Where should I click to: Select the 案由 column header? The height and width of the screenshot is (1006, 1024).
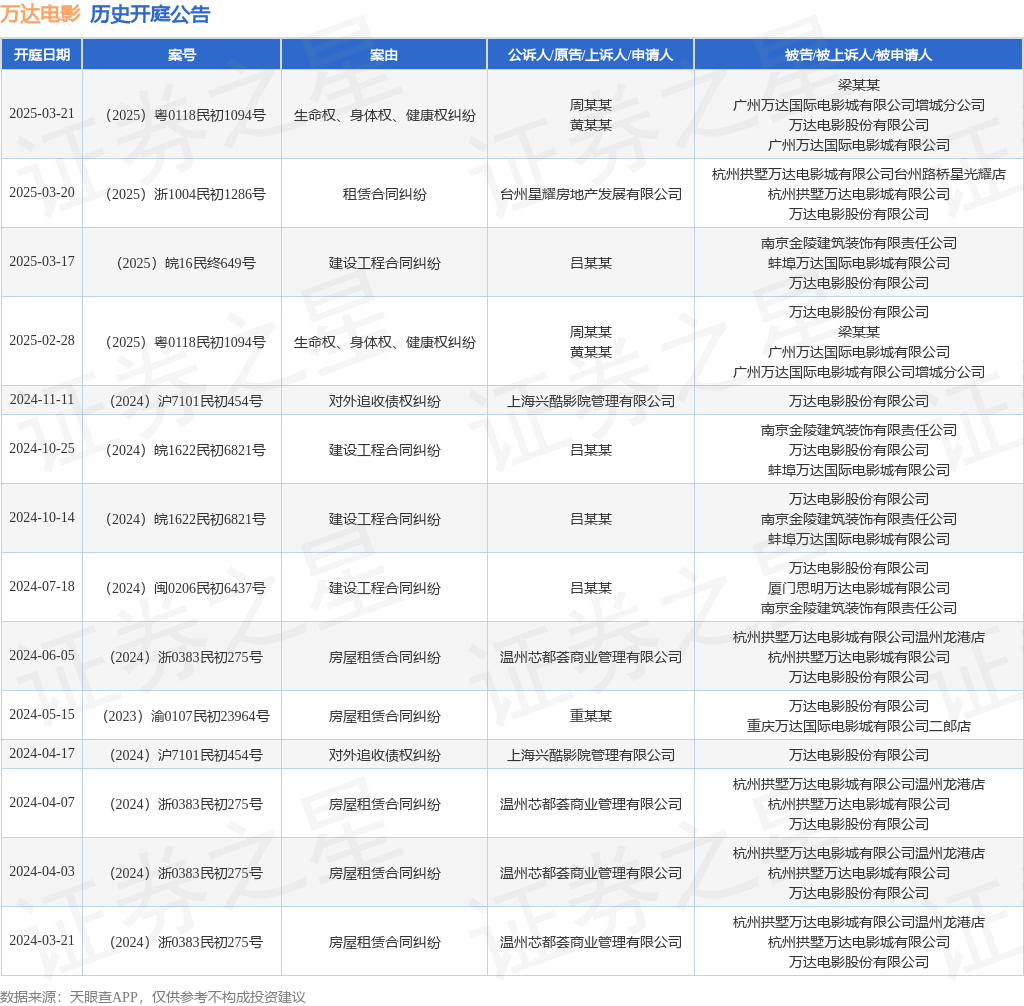pos(384,55)
